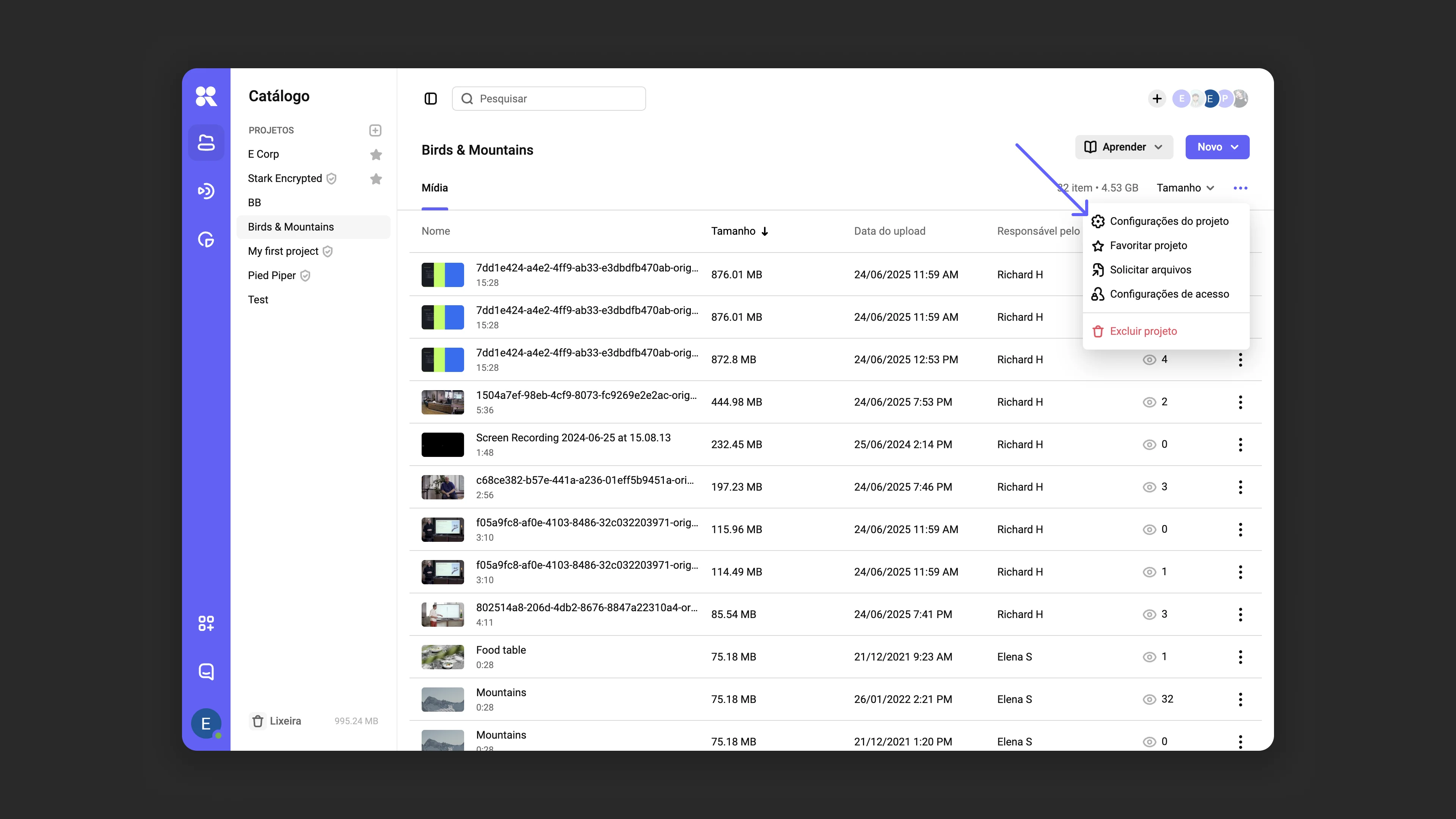The width and height of the screenshot is (1456, 819).
Task: Open thumbnail of 1504a7ef video
Action: coord(442,402)
